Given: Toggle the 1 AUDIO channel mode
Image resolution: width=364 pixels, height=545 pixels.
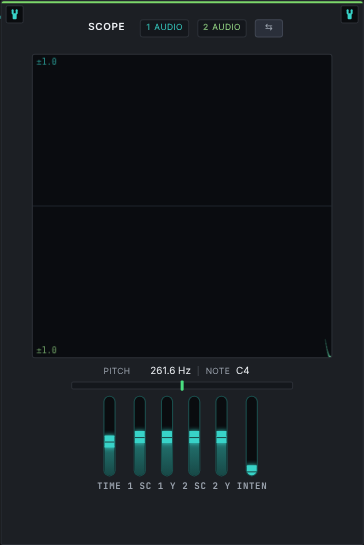Looking at the screenshot, I should pos(164,27).
